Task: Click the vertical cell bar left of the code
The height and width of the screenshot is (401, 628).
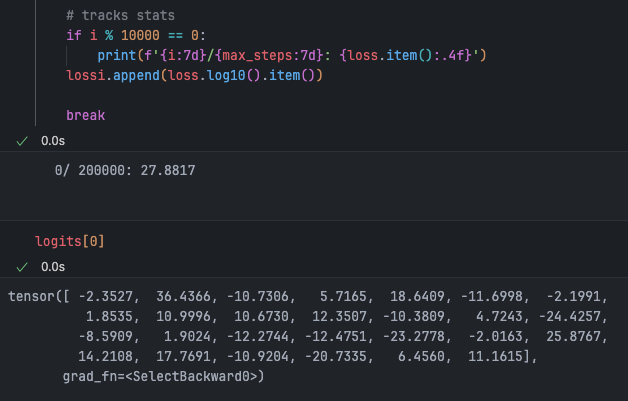Action: pos(37,60)
